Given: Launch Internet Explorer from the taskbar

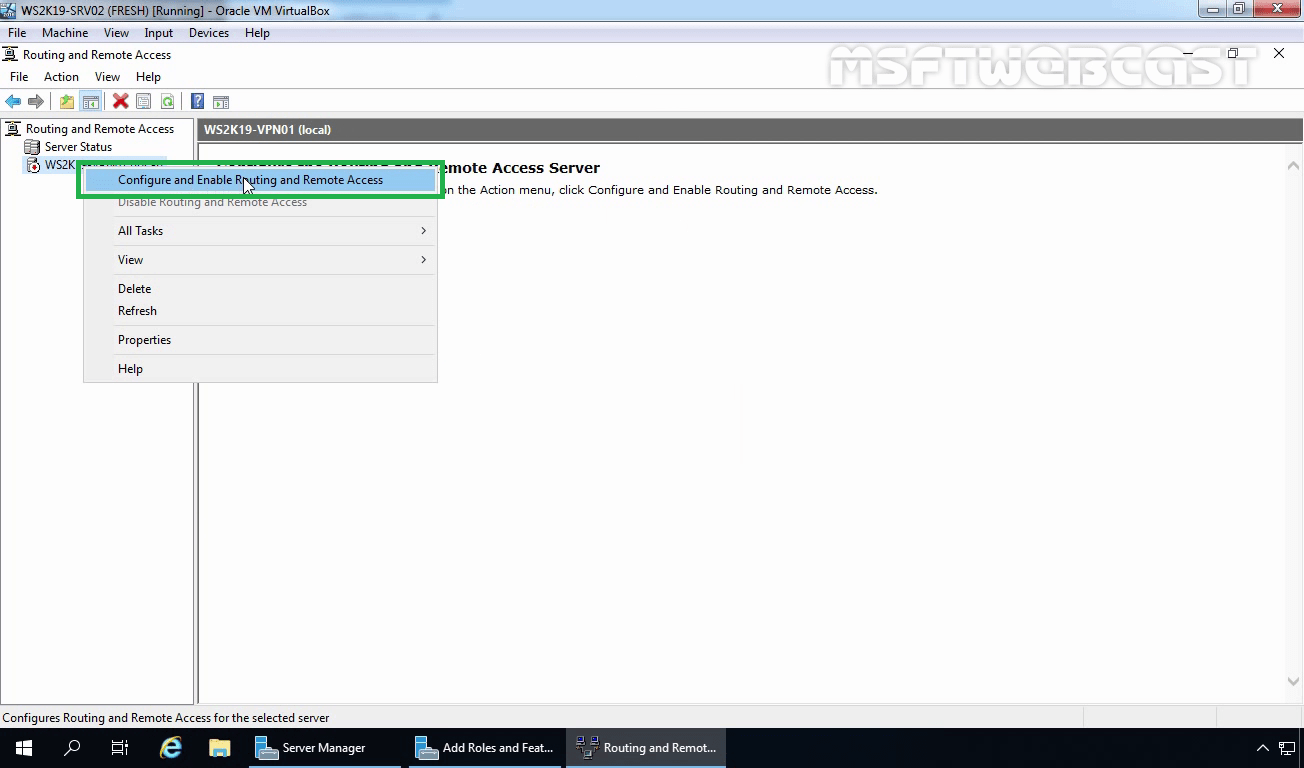Looking at the screenshot, I should click(171, 748).
